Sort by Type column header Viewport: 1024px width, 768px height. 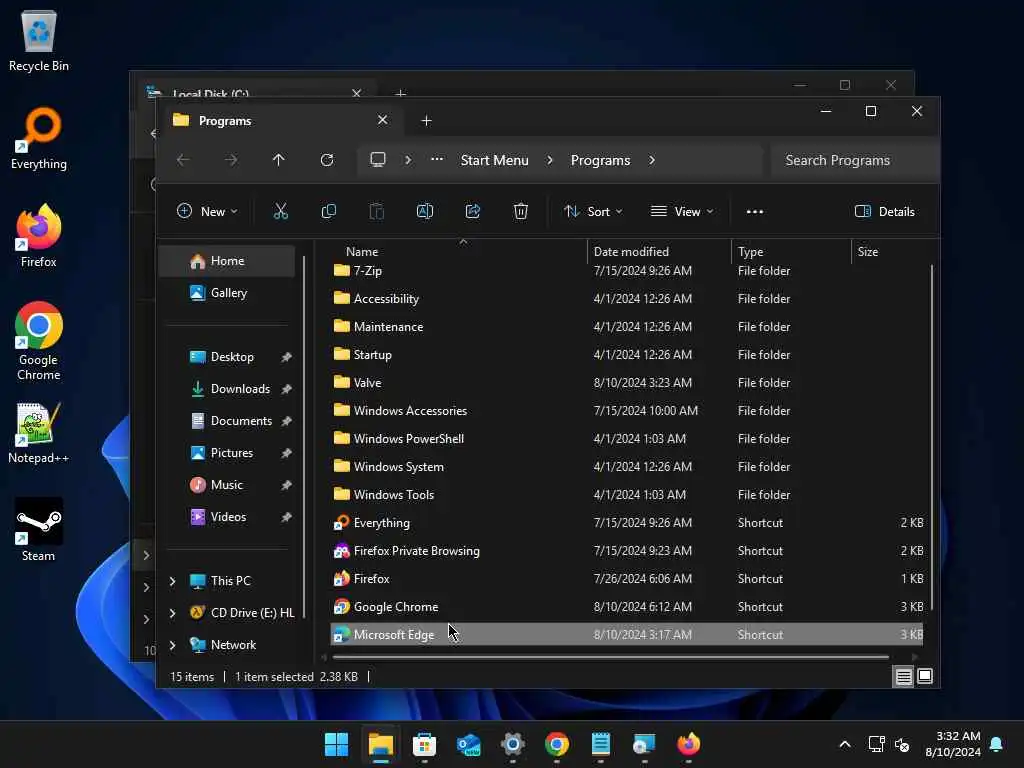pyautogui.click(x=750, y=251)
